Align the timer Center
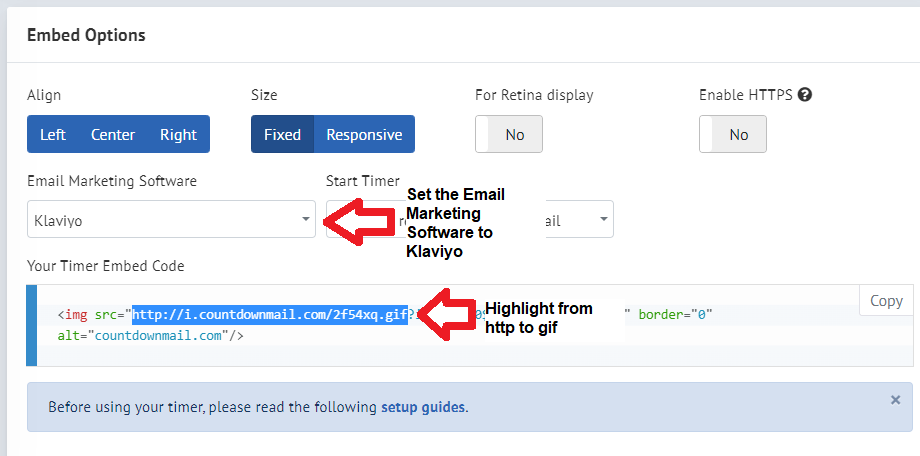This screenshot has width=920, height=456. point(113,134)
